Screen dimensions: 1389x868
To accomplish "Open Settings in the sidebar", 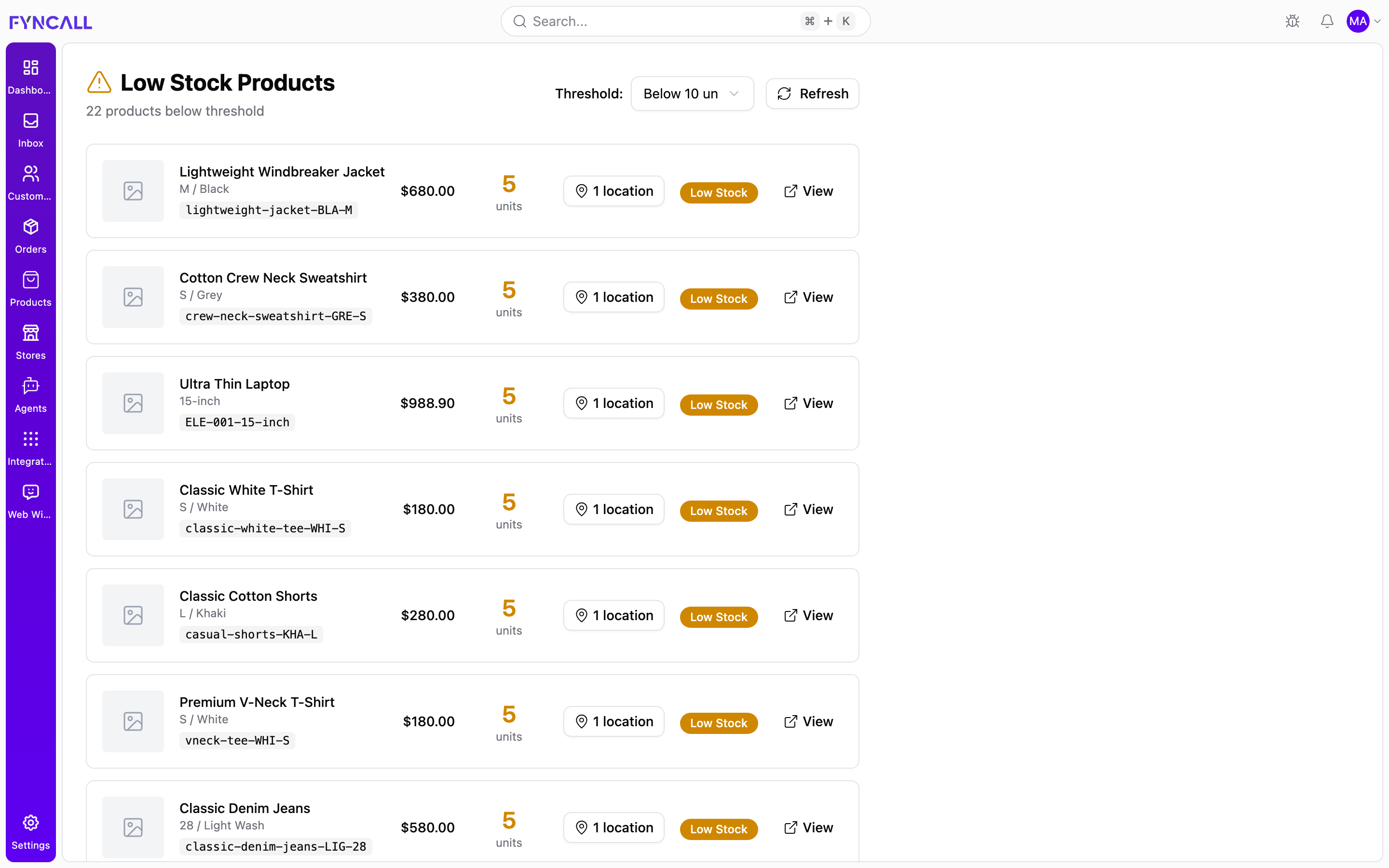I will 30,832.
